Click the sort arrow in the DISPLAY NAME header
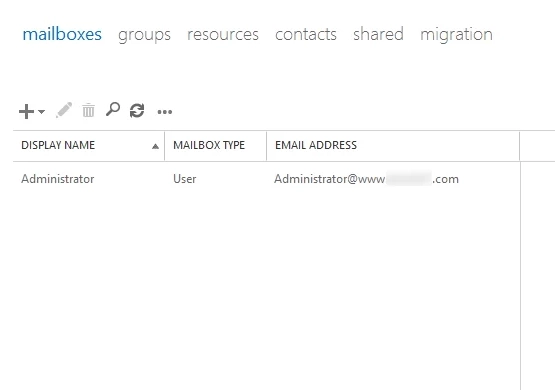The width and height of the screenshot is (555, 390). [x=155, y=147]
